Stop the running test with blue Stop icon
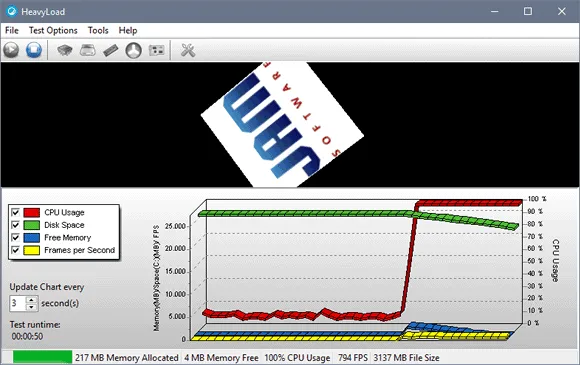580x365 pixels. [34, 50]
